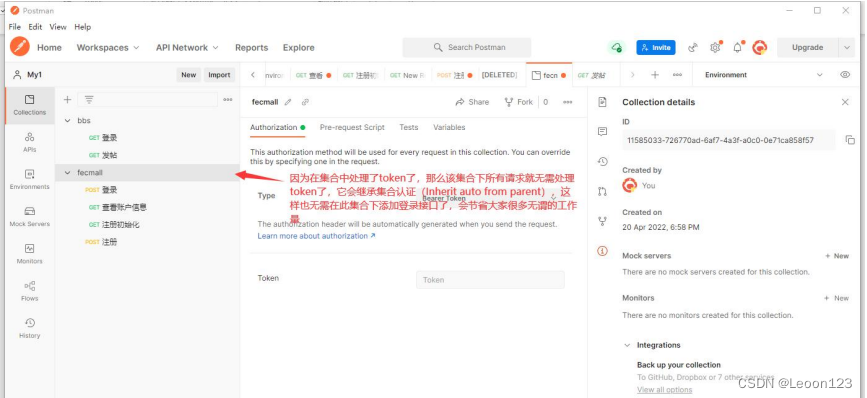Click View all options link
The width and height of the screenshot is (867, 398).
(664, 390)
